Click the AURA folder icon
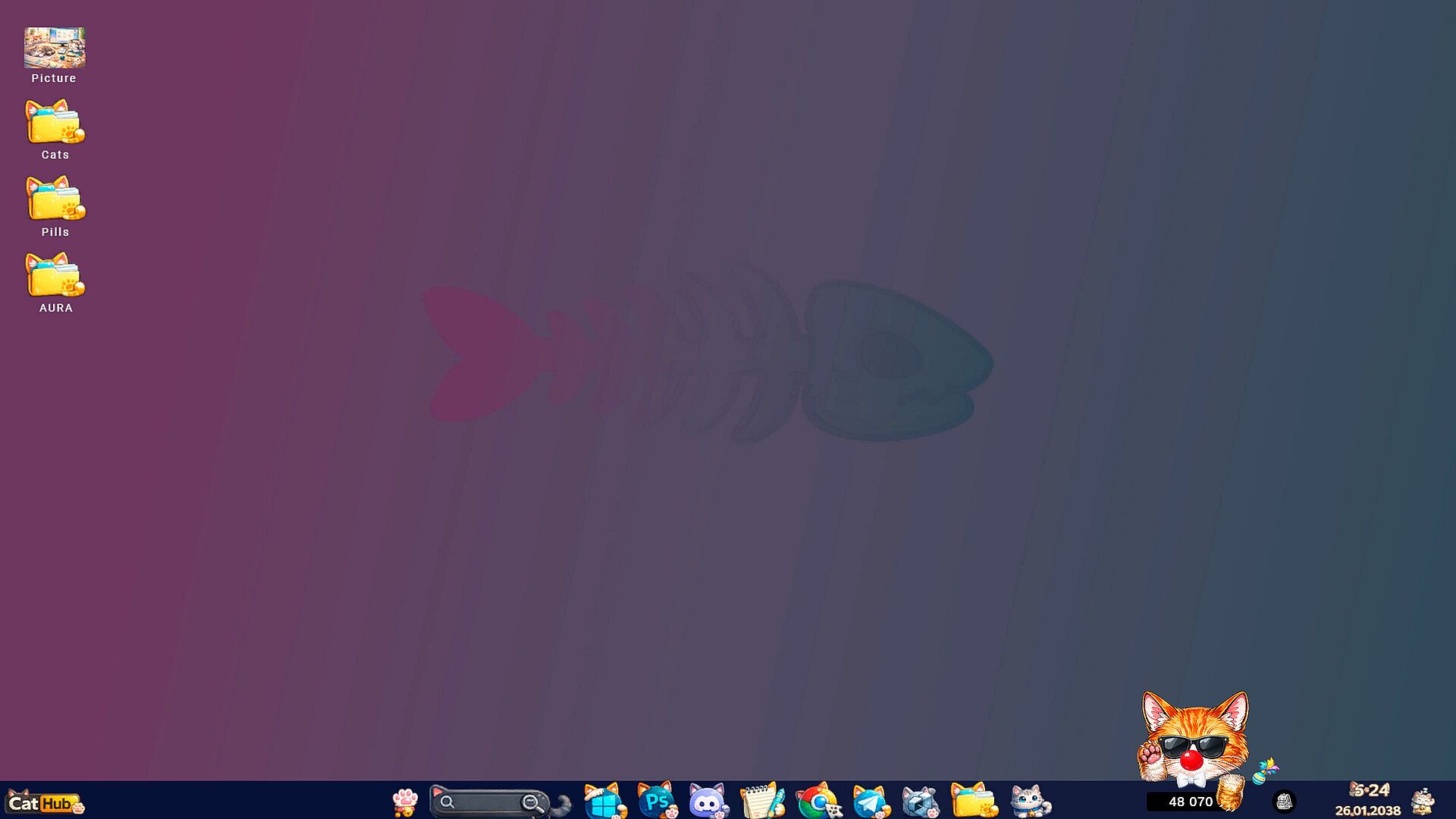 coord(55,276)
